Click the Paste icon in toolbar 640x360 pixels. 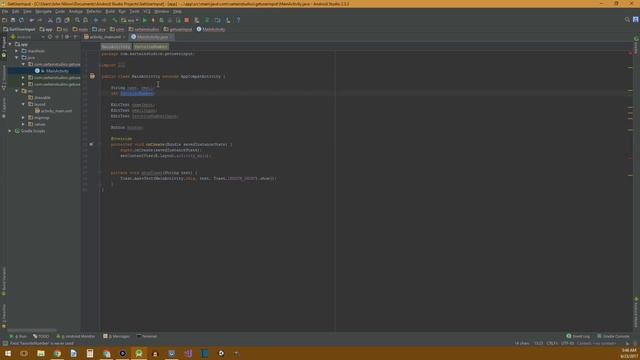[67, 20]
